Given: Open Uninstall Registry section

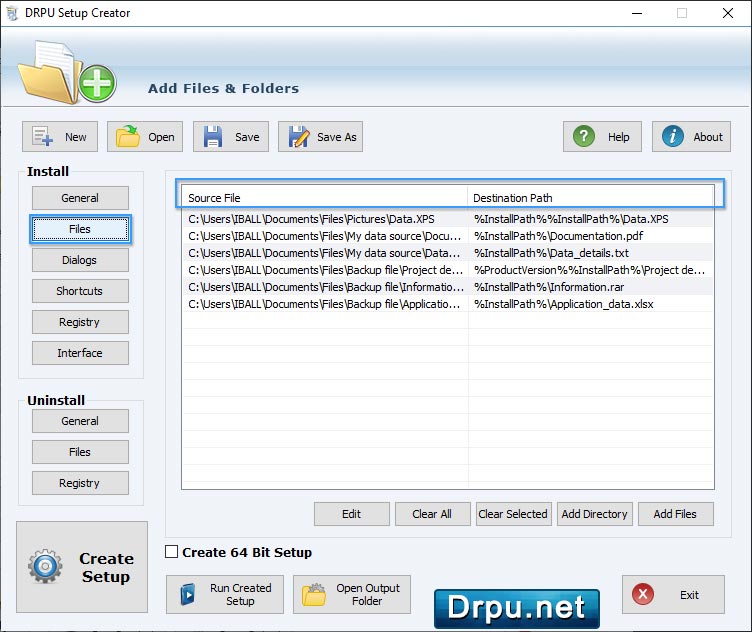Looking at the screenshot, I should (80, 483).
